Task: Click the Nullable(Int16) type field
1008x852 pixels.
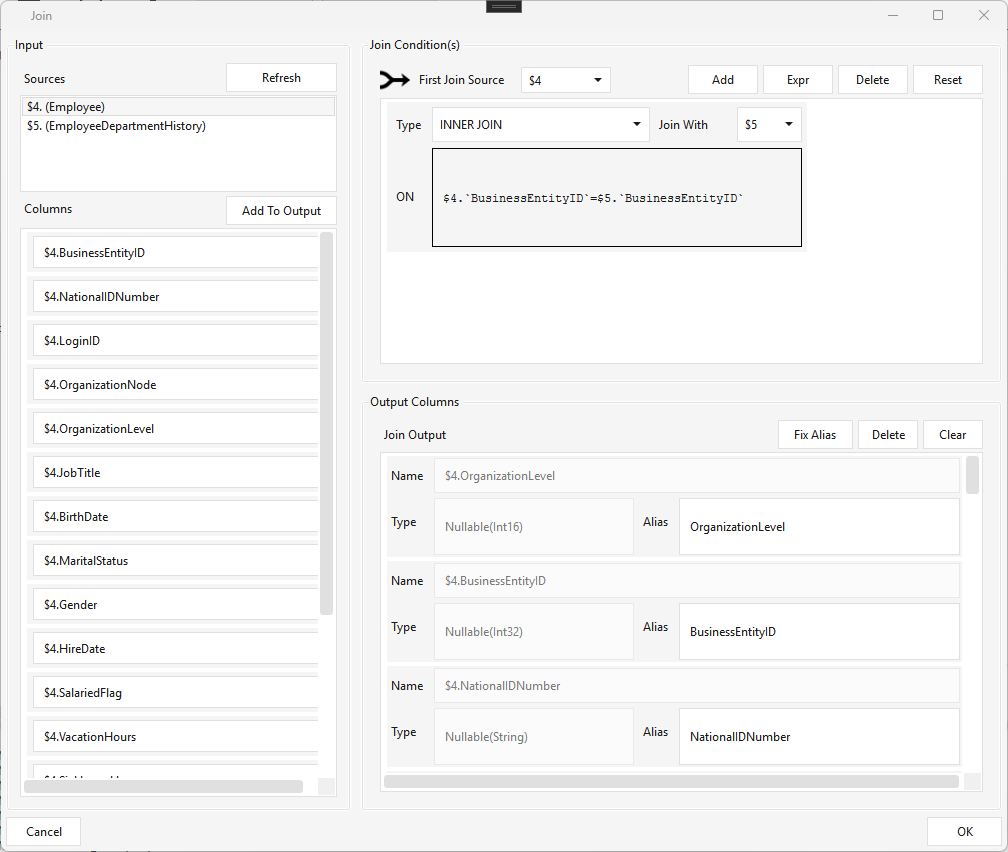Action: [534, 527]
